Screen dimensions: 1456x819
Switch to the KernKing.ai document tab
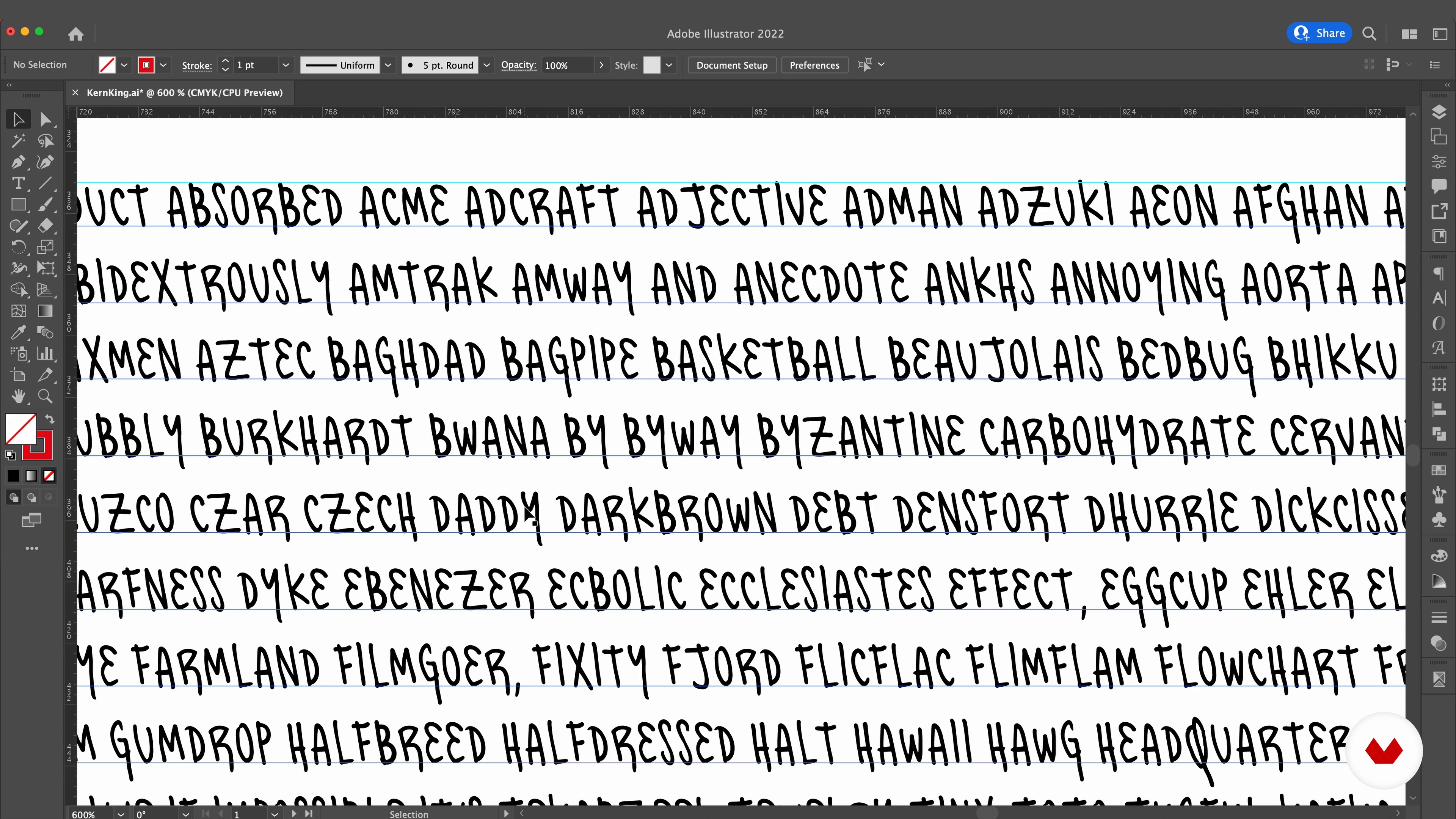pyautogui.click(x=184, y=93)
